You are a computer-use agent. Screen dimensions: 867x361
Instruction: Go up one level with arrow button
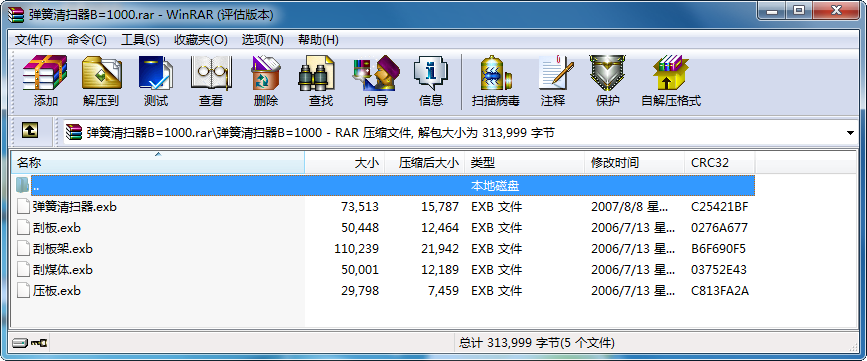point(30,130)
